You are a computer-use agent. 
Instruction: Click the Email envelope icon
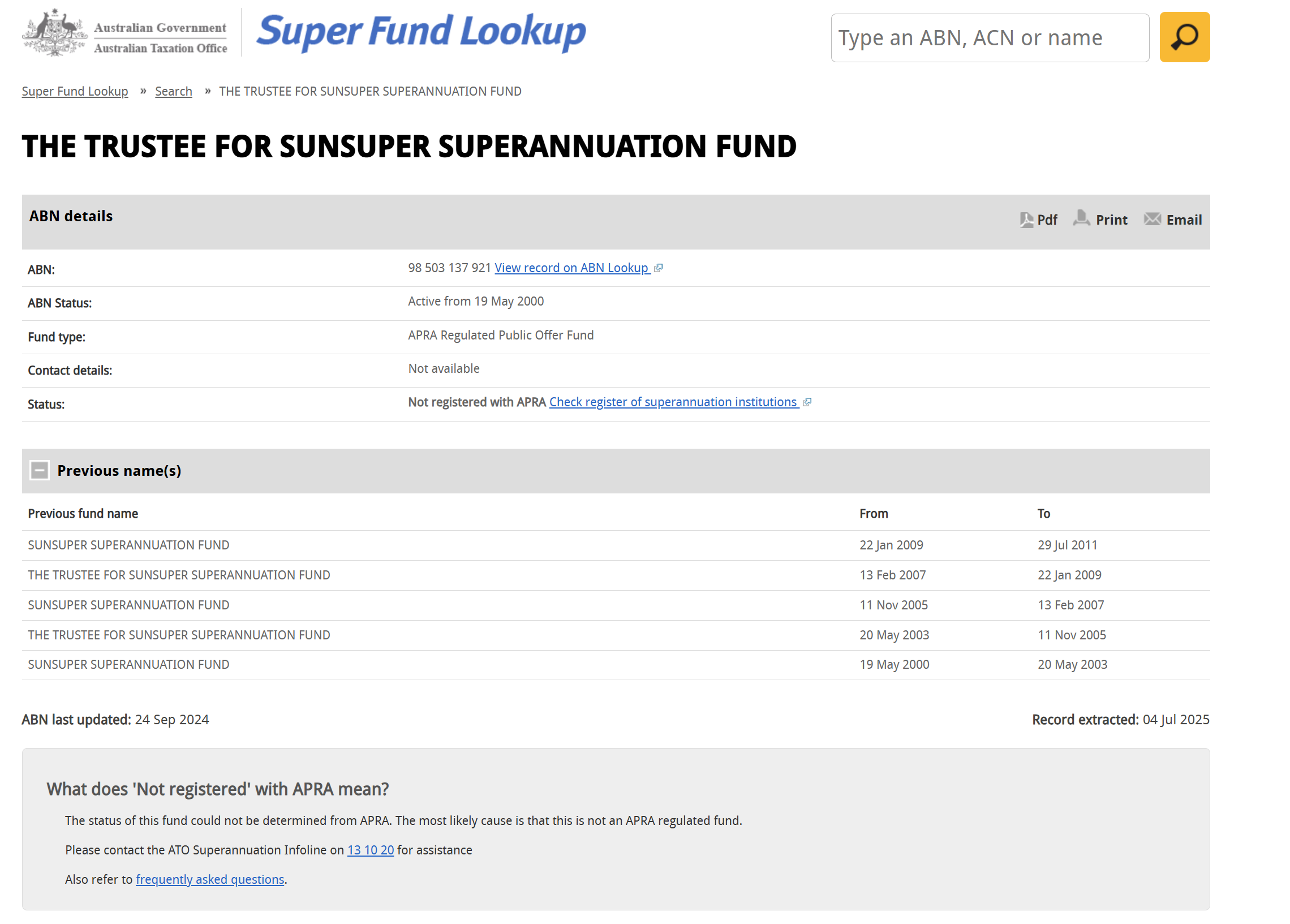coord(1152,219)
